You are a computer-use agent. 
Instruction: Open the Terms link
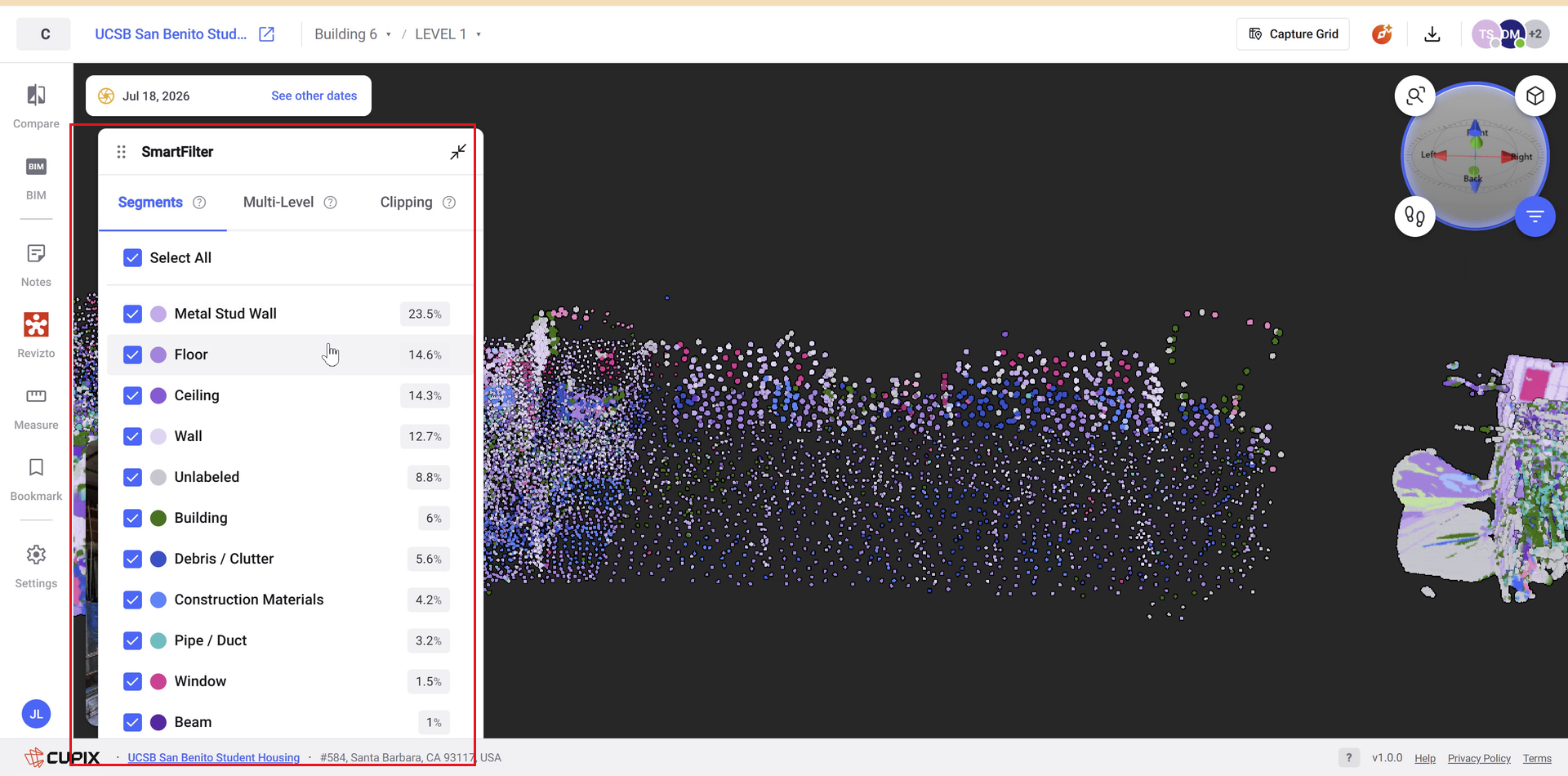coord(1537,759)
